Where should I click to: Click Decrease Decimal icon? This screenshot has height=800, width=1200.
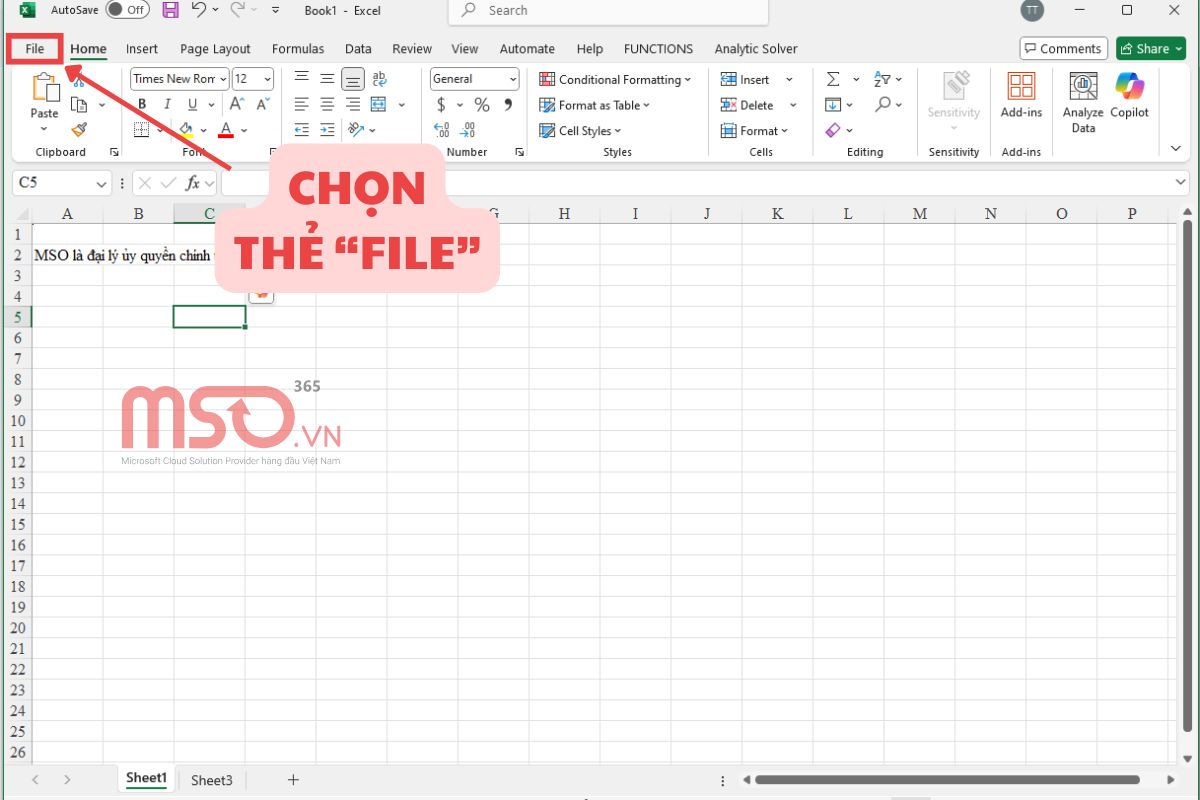pos(467,130)
